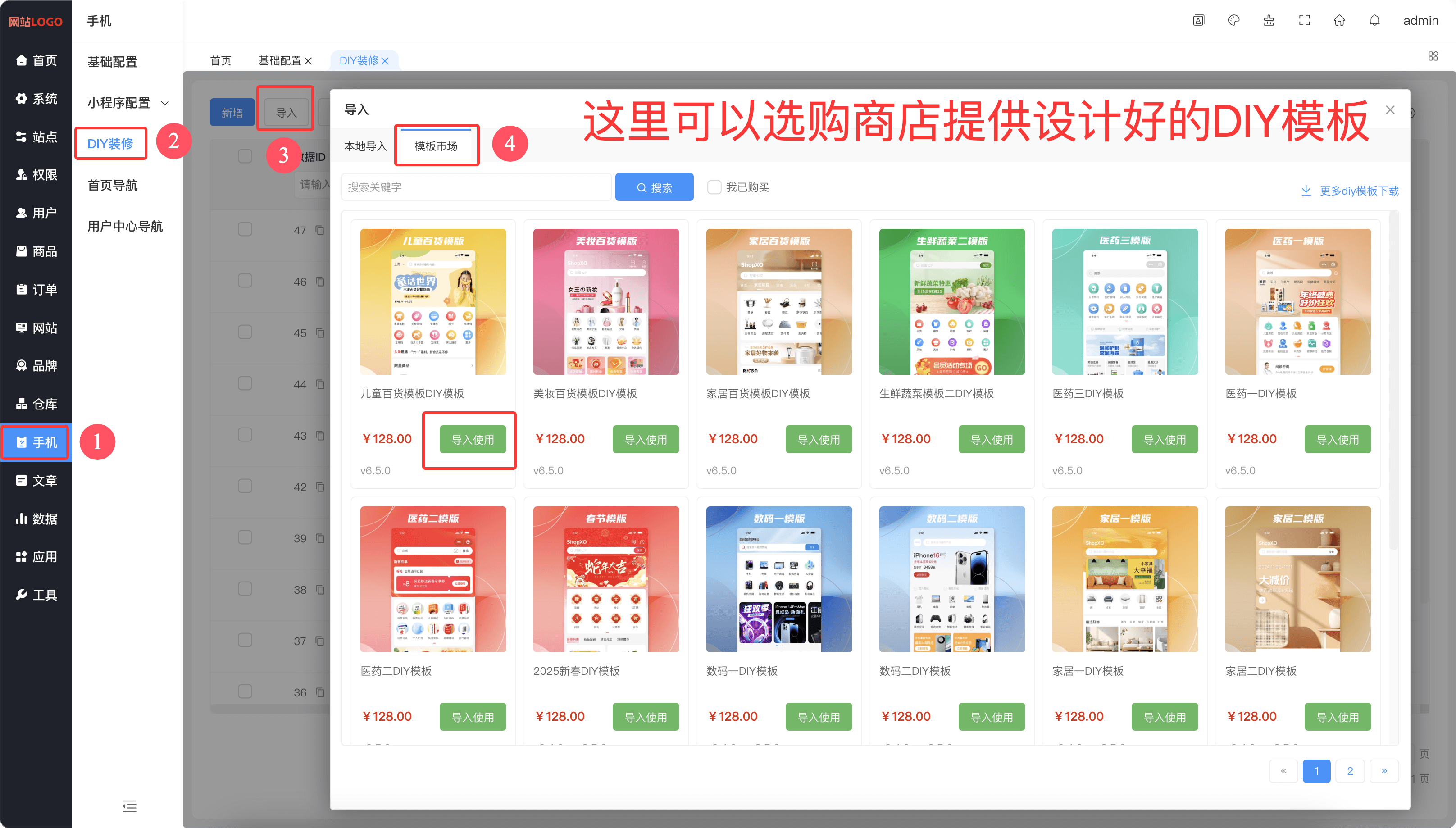Image resolution: width=1456 pixels, height=828 pixels.
Task: Open 系统 settings in sidebar
Action: (x=36, y=98)
